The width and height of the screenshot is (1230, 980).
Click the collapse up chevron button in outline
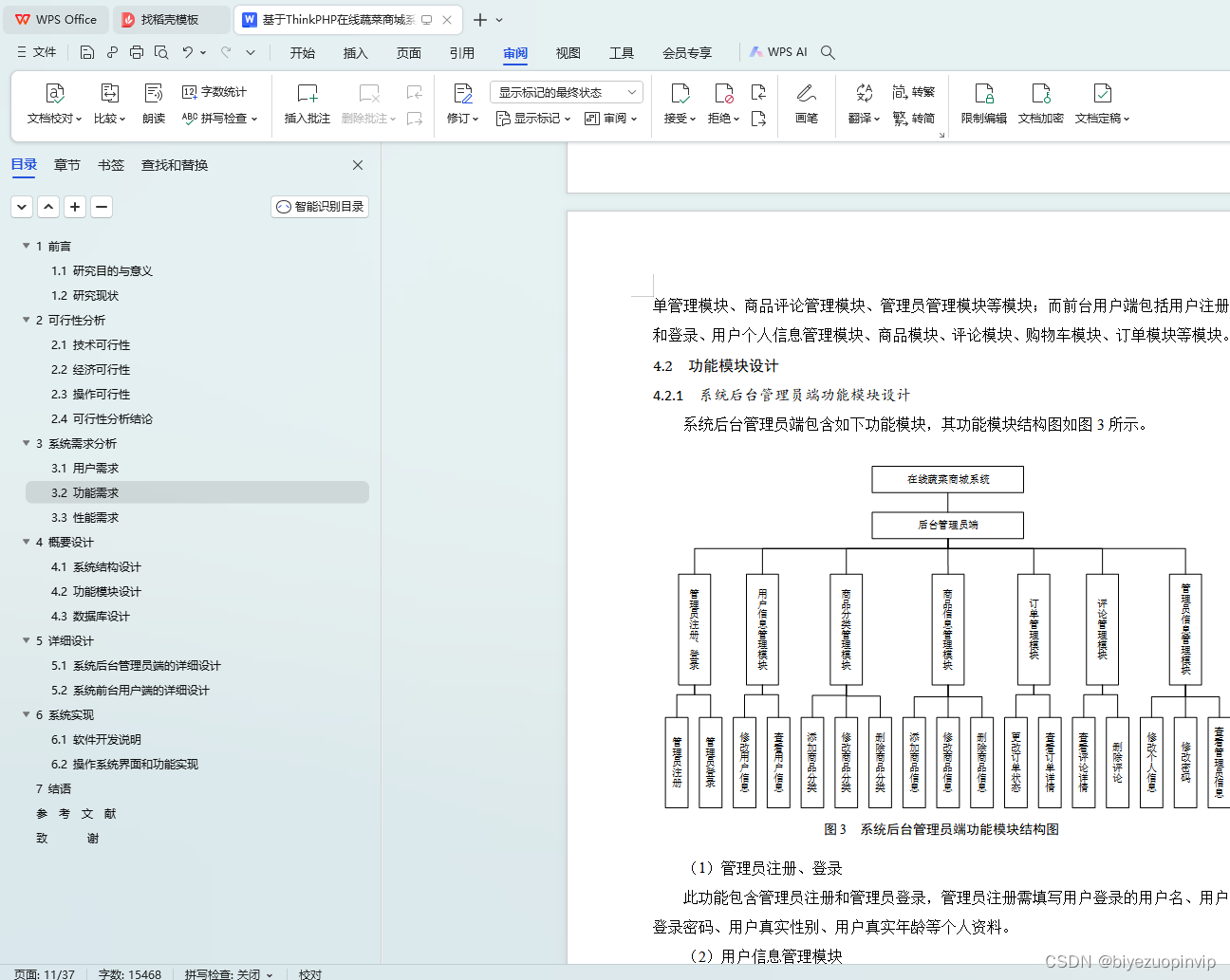[x=48, y=206]
